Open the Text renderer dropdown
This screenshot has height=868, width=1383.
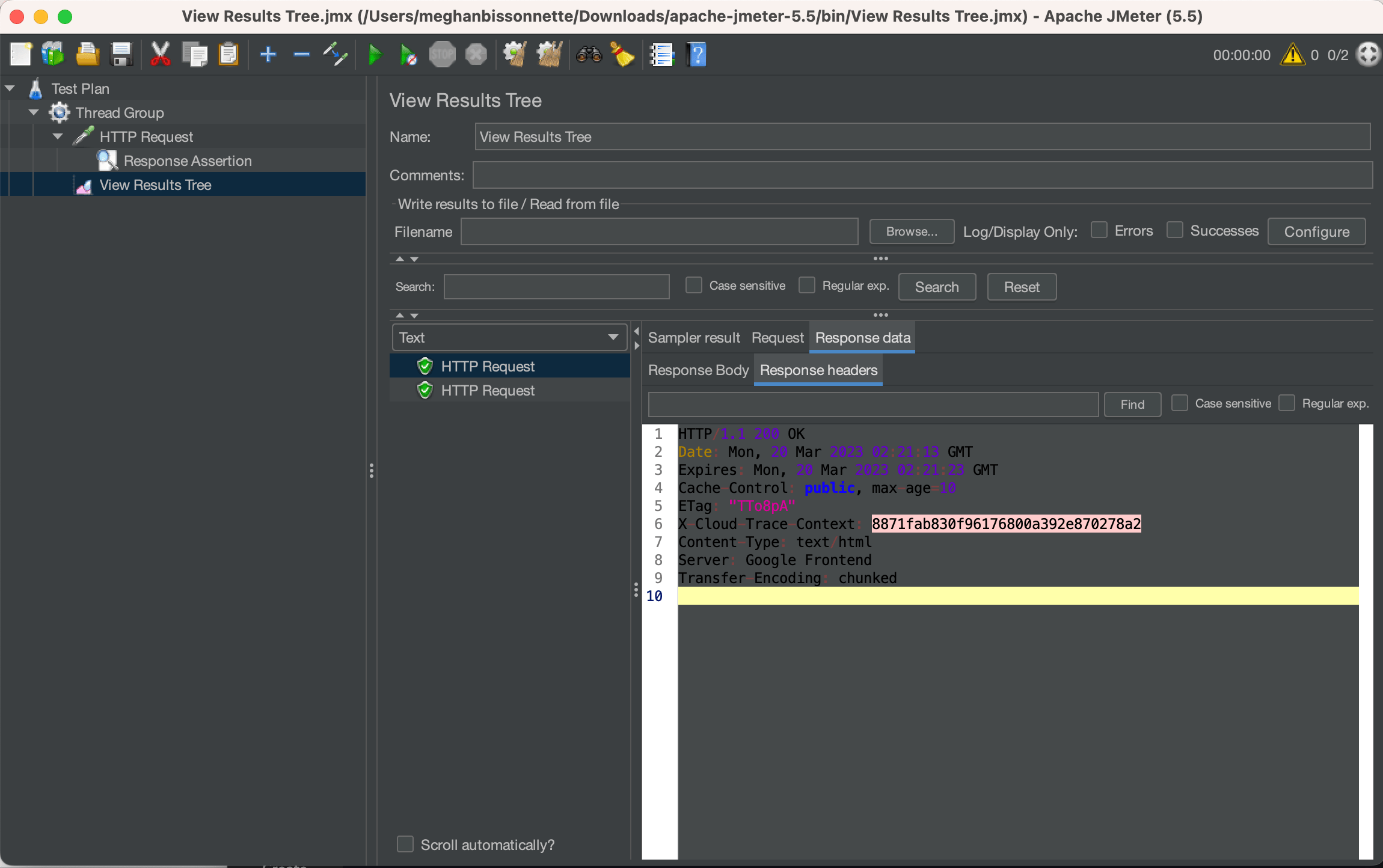pyautogui.click(x=509, y=337)
